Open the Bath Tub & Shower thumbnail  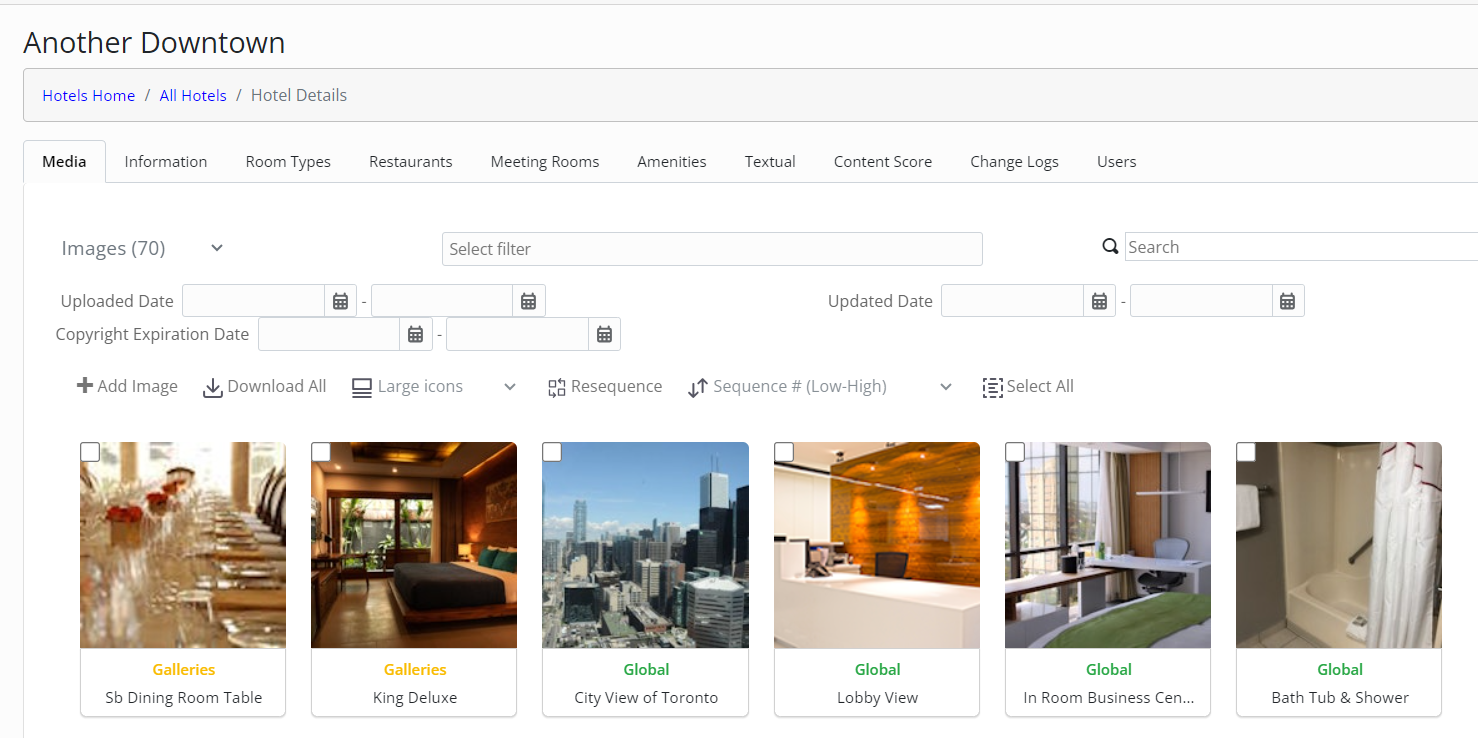tap(1339, 545)
